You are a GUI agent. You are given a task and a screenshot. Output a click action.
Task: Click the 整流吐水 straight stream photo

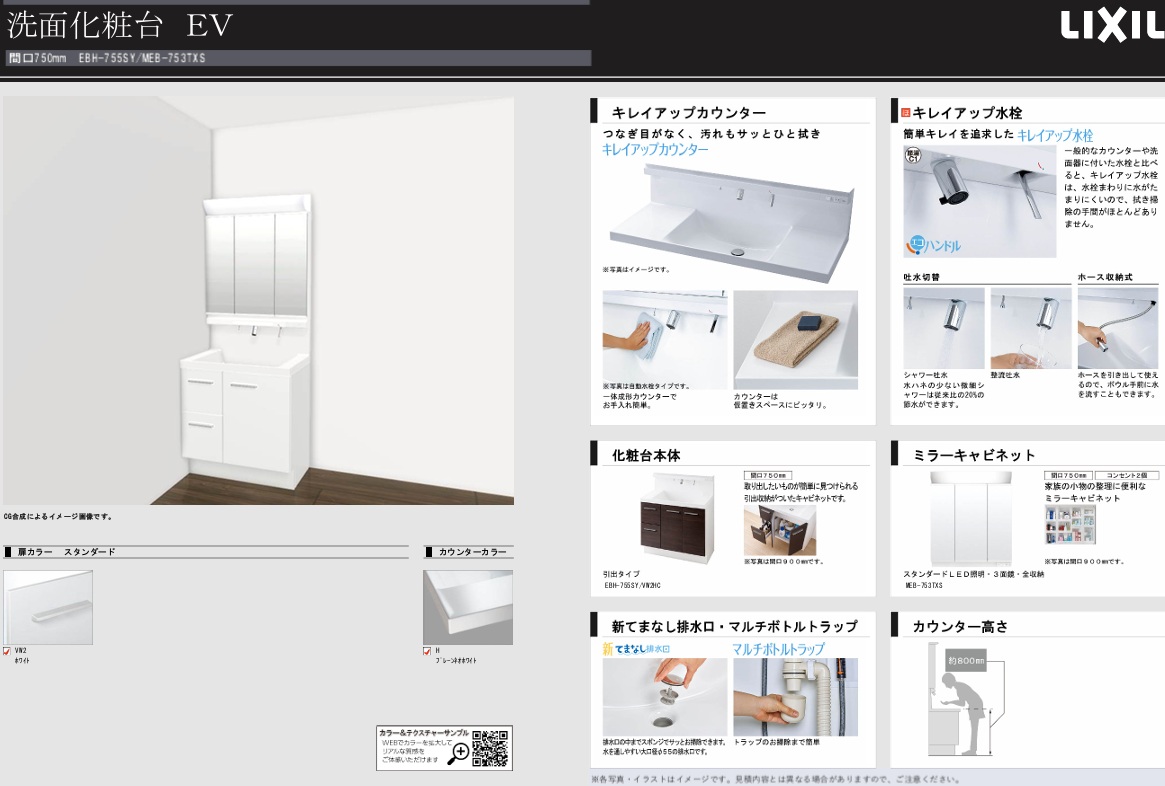[1031, 328]
